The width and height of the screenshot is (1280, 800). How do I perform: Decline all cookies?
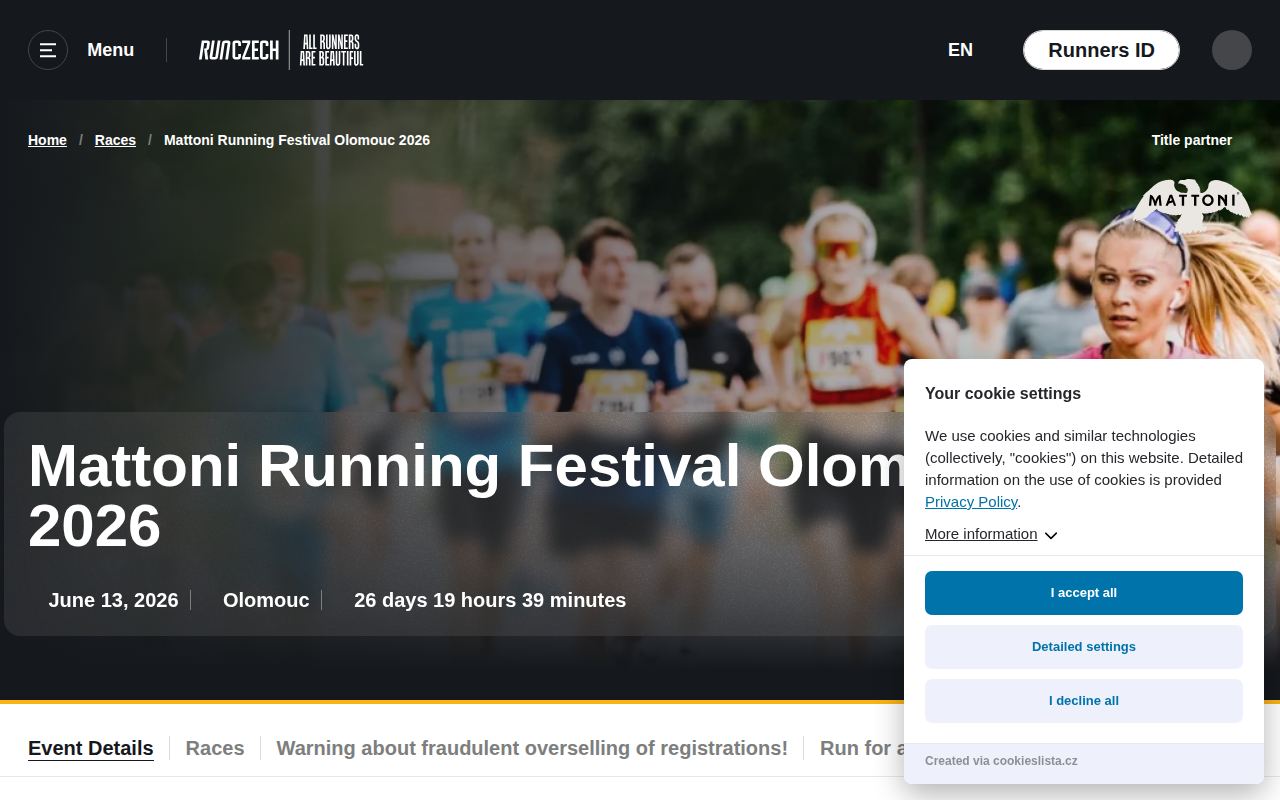pyautogui.click(x=1084, y=701)
